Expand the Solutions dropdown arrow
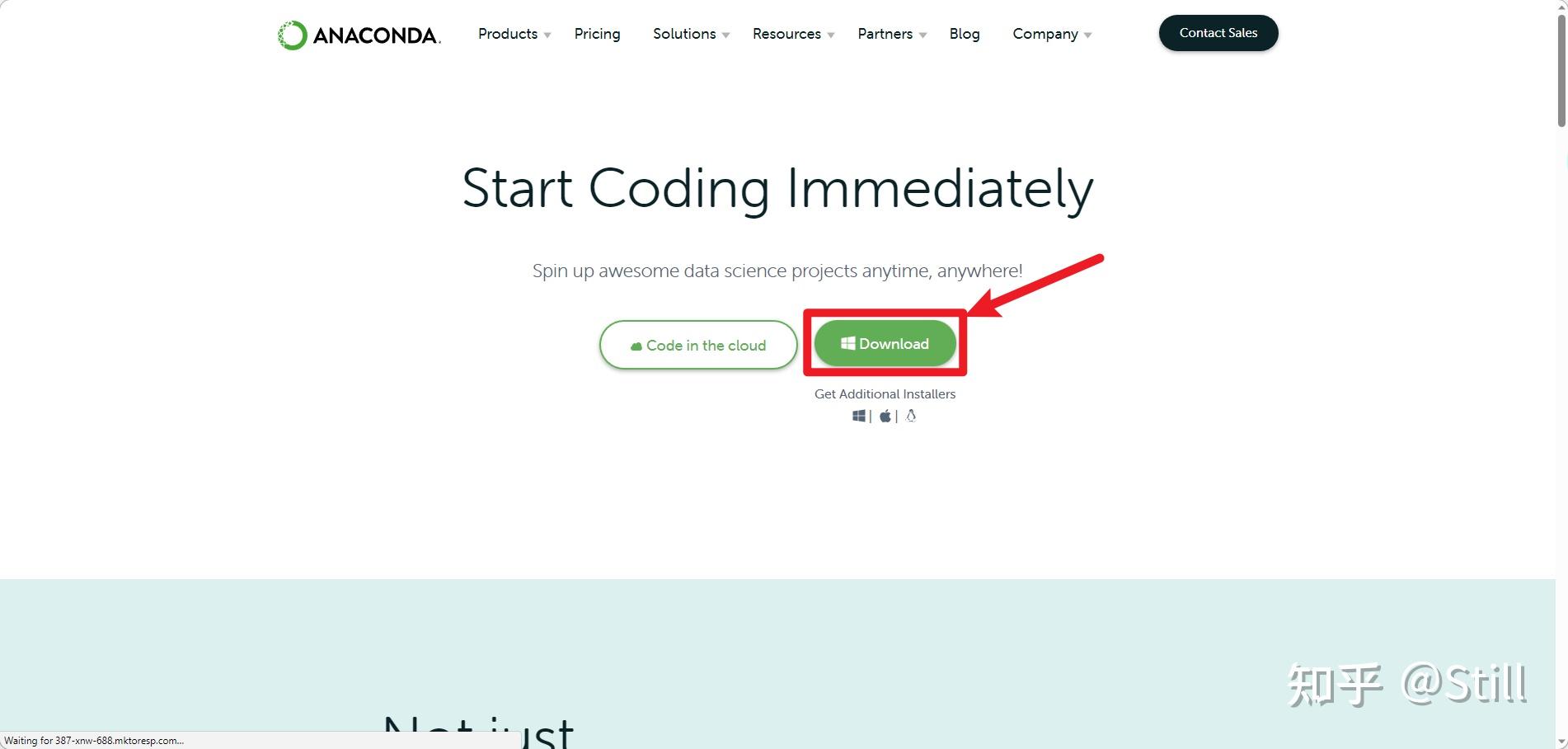 pyautogui.click(x=725, y=35)
